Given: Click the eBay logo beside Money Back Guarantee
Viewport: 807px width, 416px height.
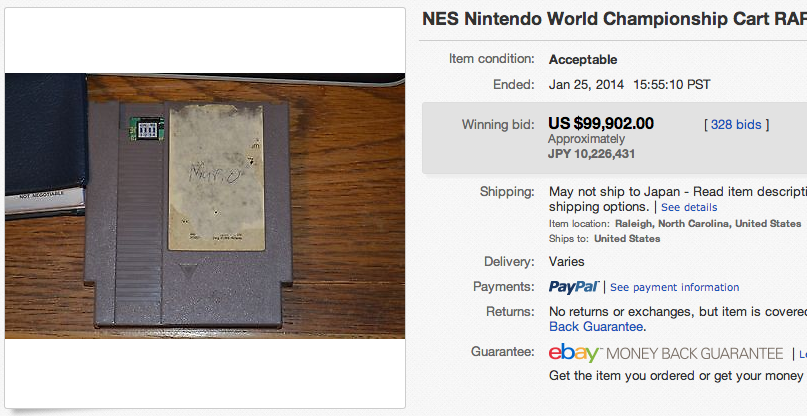Looking at the screenshot, I should point(574,353).
